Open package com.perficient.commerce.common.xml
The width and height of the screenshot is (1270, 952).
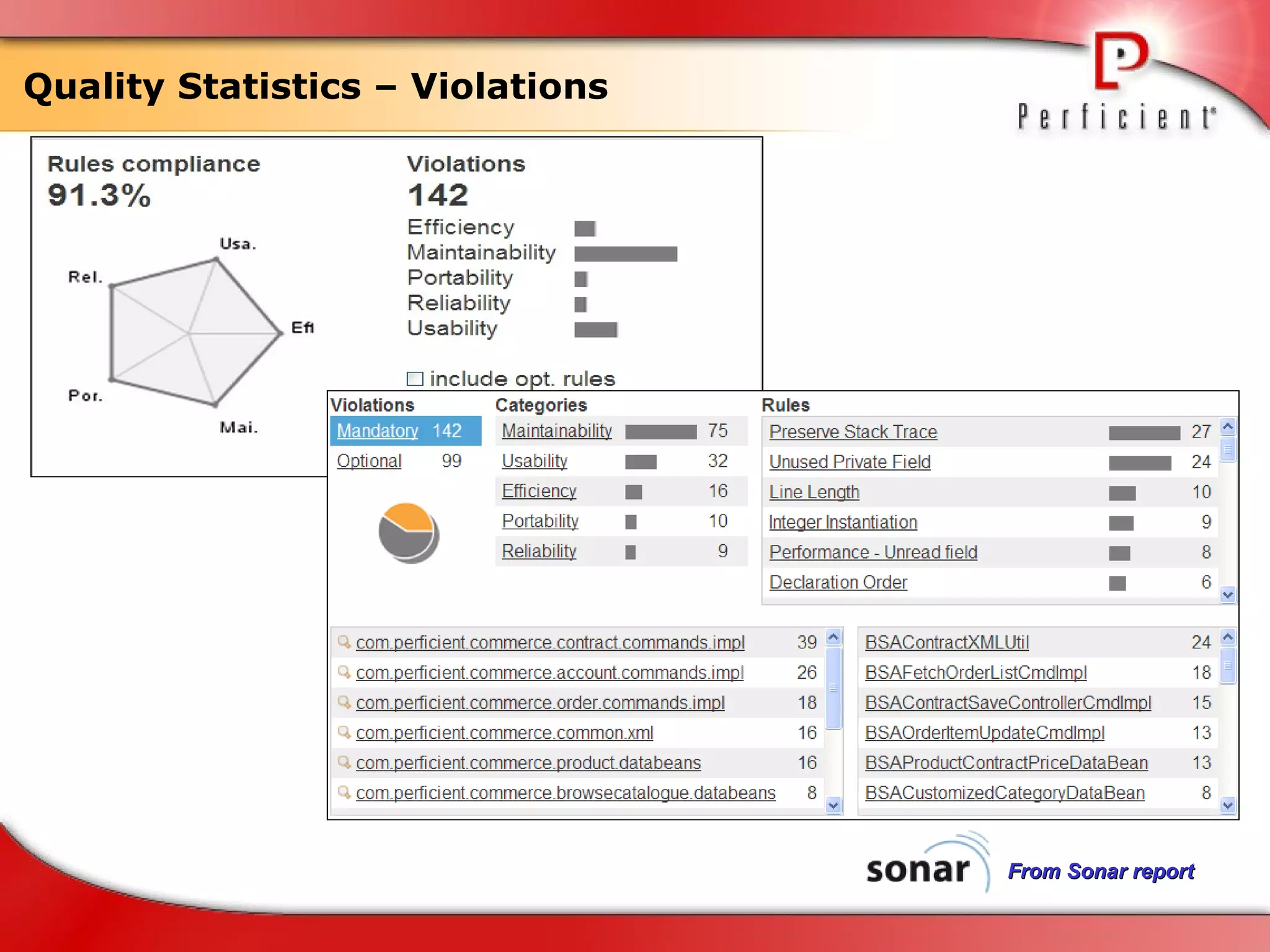pyautogui.click(x=505, y=733)
